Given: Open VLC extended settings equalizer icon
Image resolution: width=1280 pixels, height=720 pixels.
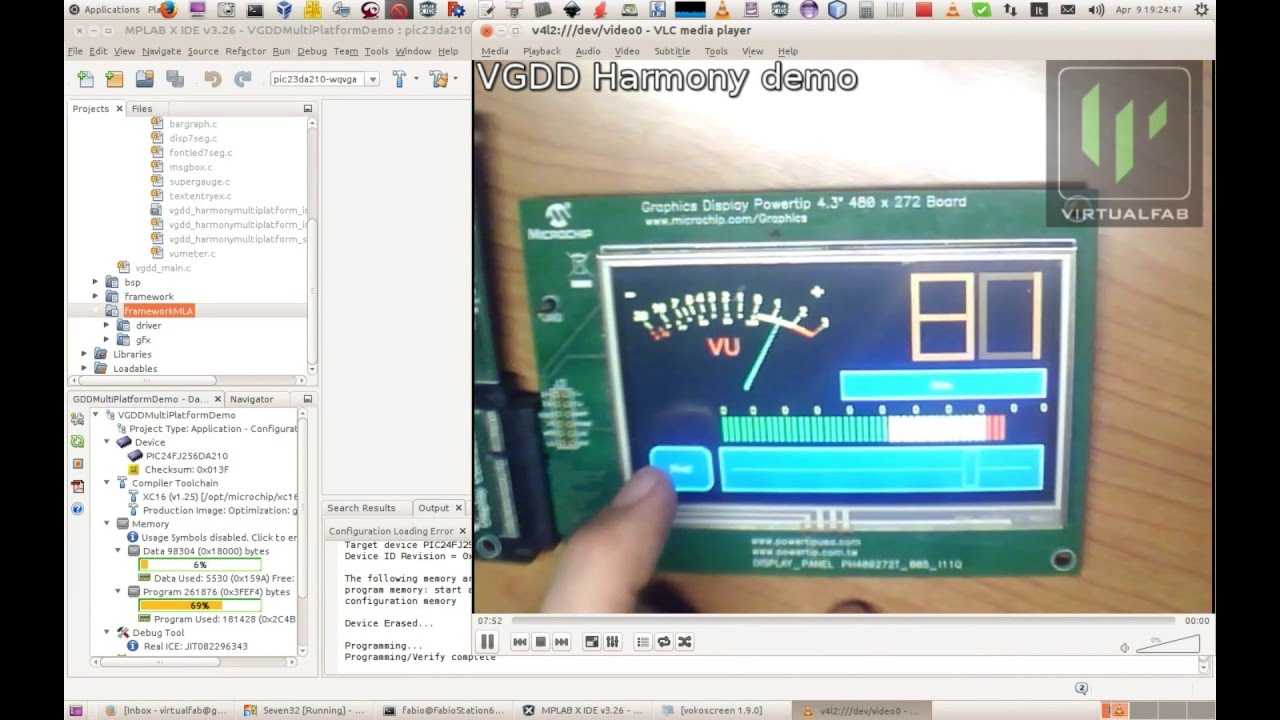Looking at the screenshot, I should (613, 642).
